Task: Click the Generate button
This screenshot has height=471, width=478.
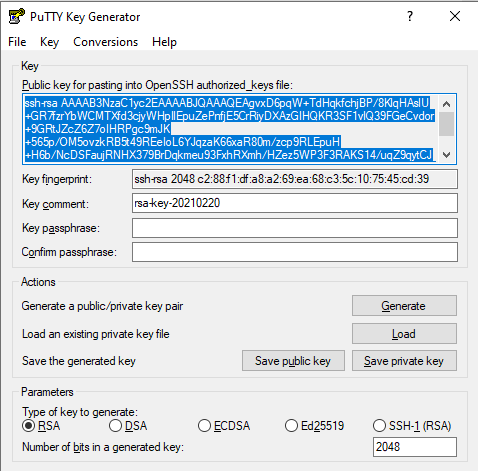Action: click(404, 305)
